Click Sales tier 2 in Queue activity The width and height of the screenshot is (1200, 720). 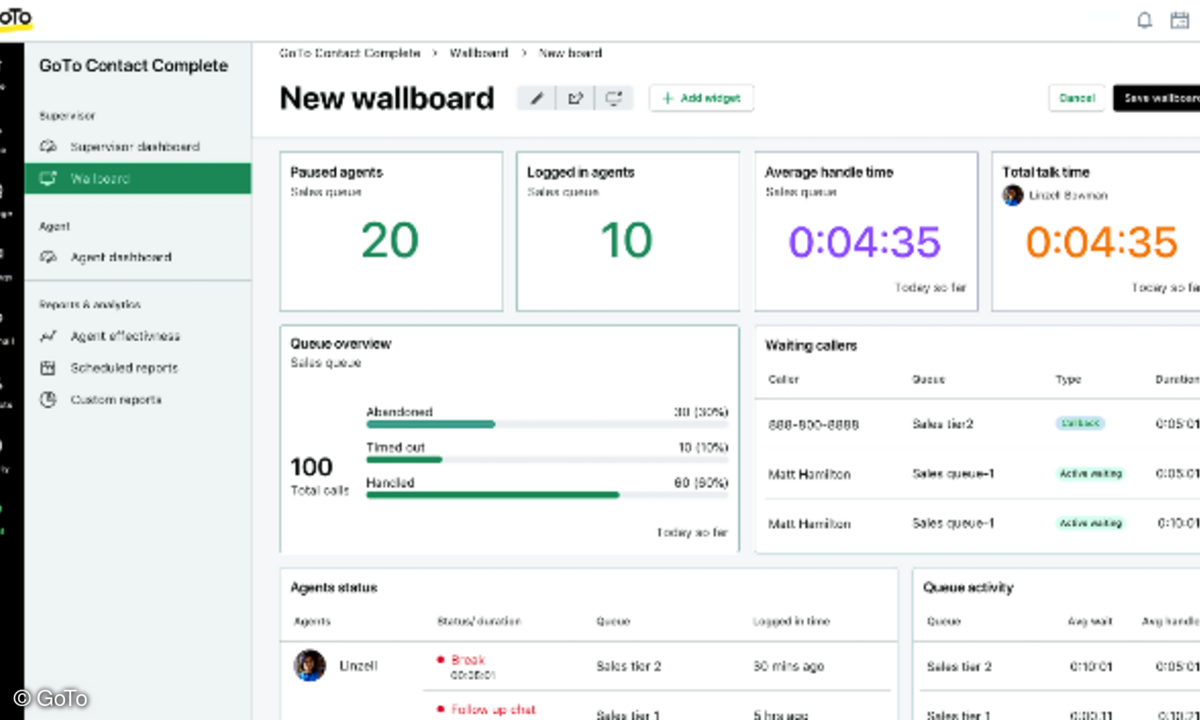tap(959, 666)
